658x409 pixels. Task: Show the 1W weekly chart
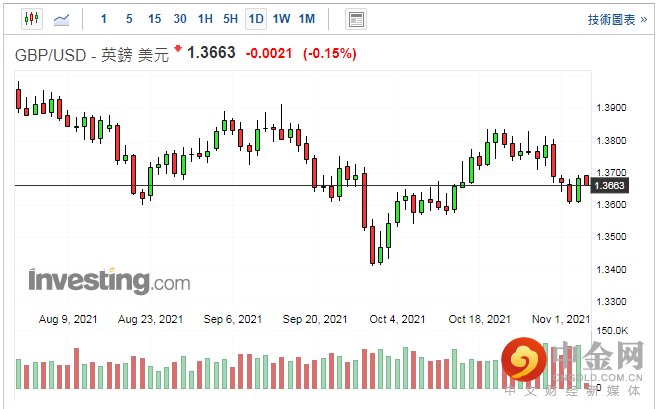coord(282,18)
